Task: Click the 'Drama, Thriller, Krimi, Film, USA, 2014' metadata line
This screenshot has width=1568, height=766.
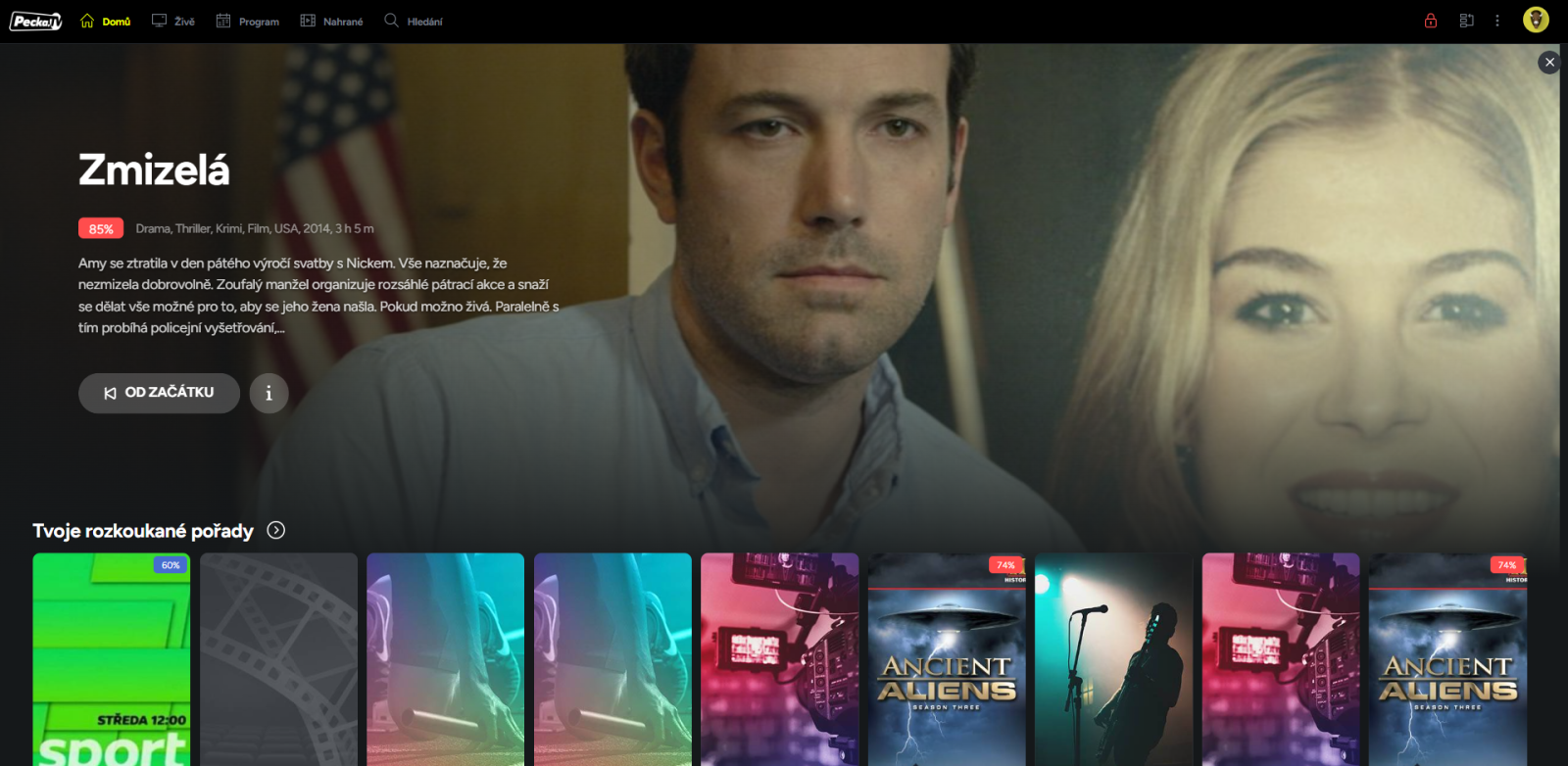Action: (255, 228)
